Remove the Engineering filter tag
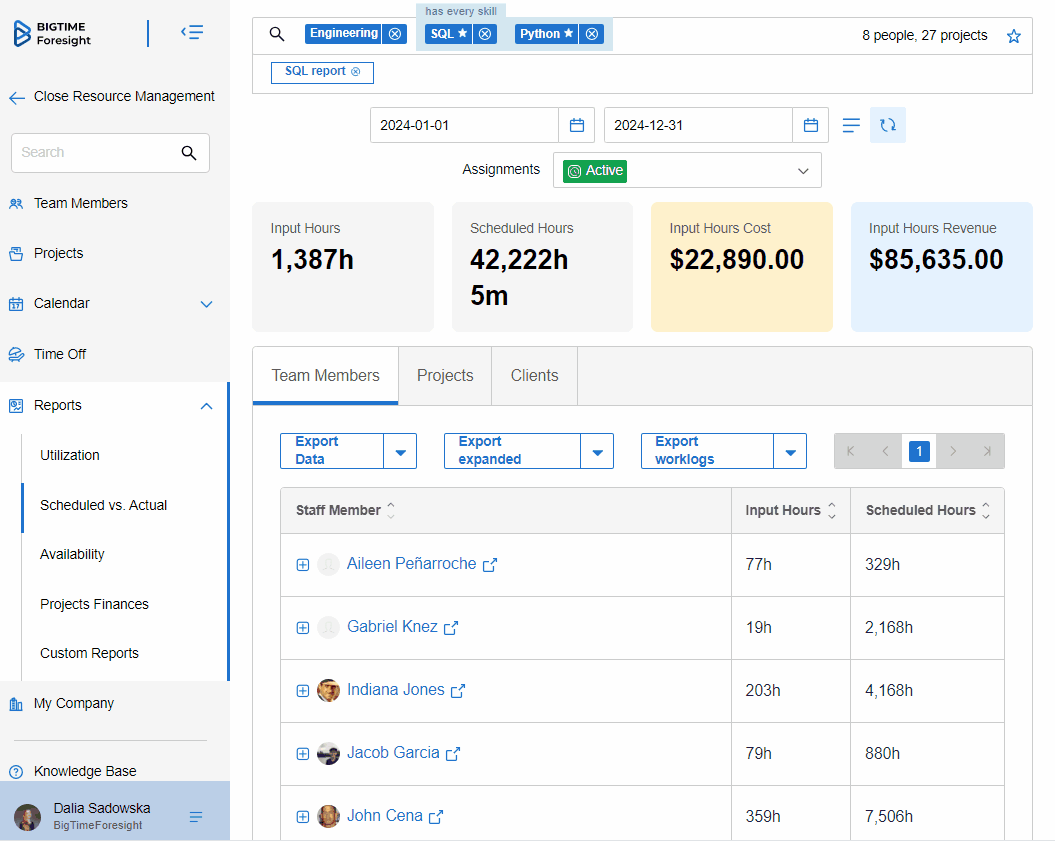 395,34
